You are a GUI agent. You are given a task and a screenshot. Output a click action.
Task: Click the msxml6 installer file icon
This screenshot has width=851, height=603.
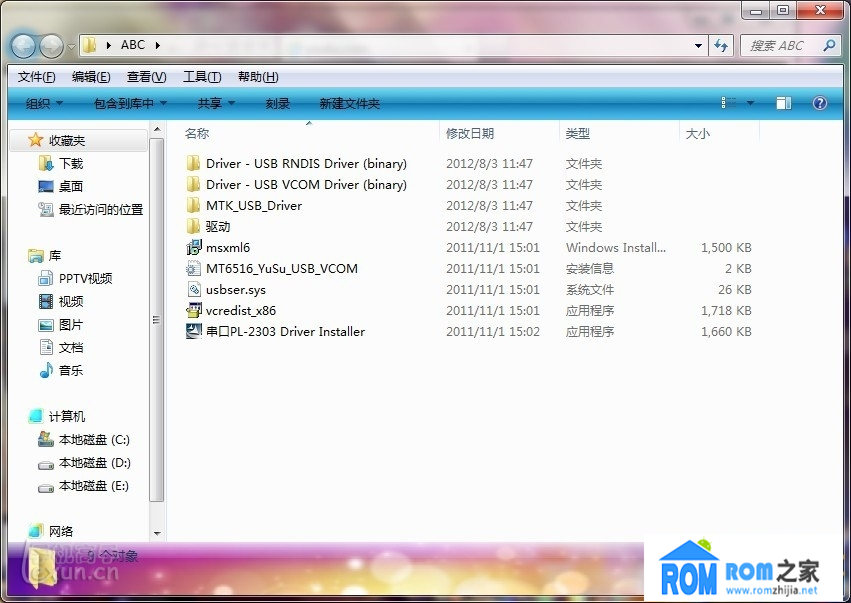pos(194,247)
